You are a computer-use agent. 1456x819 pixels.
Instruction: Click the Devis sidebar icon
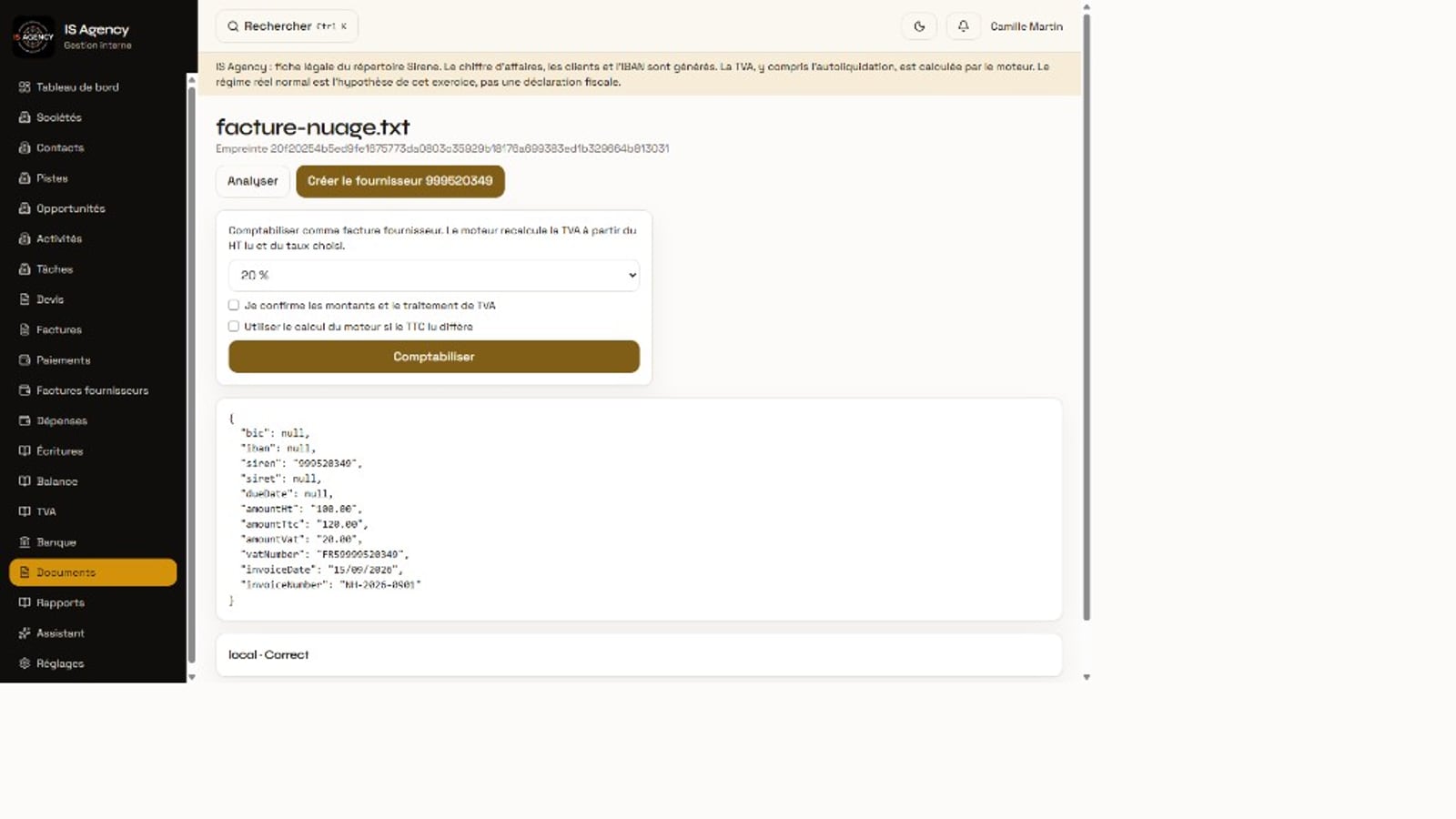[x=25, y=299]
